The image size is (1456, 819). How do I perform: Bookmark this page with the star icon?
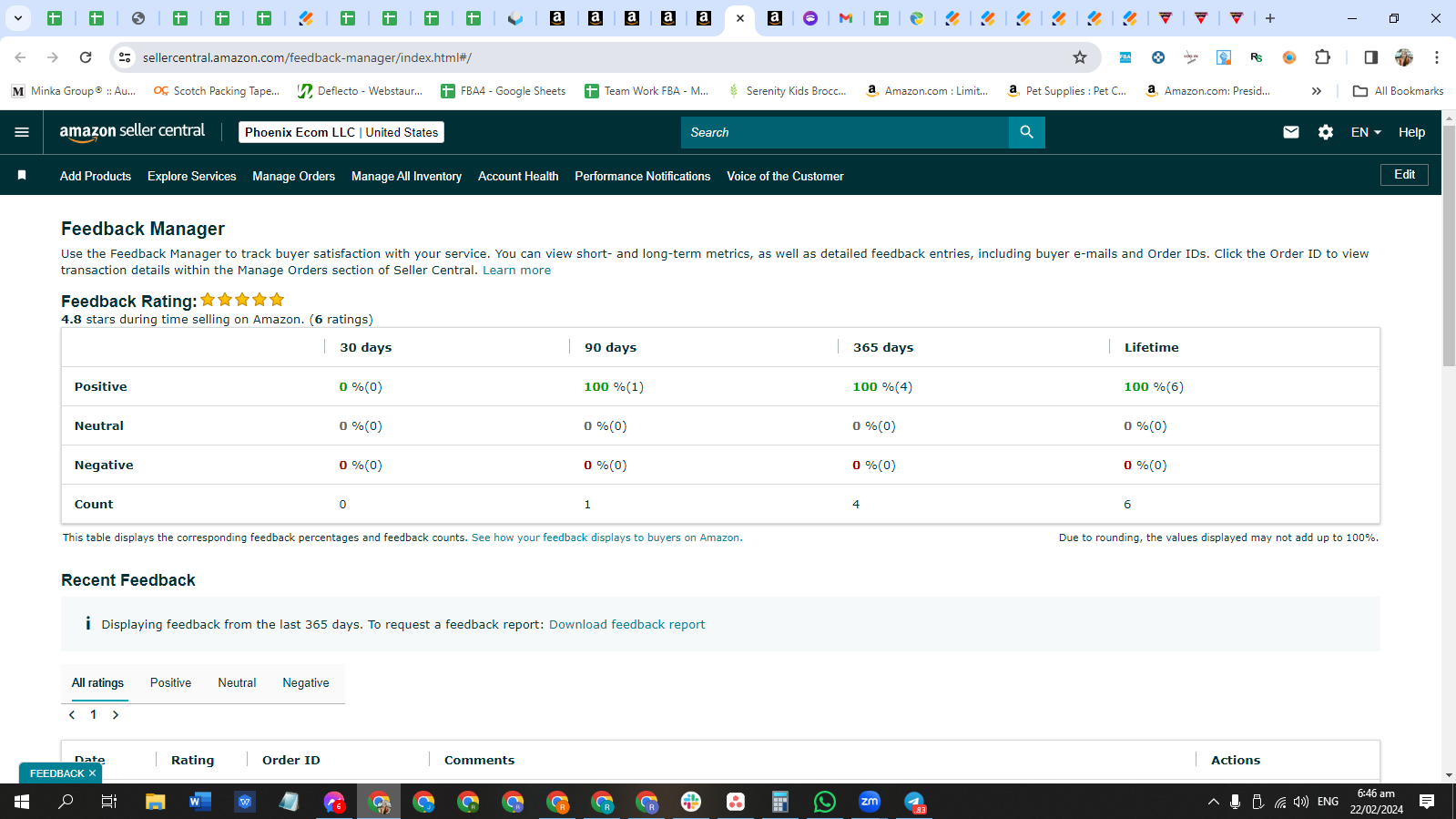tap(1079, 57)
